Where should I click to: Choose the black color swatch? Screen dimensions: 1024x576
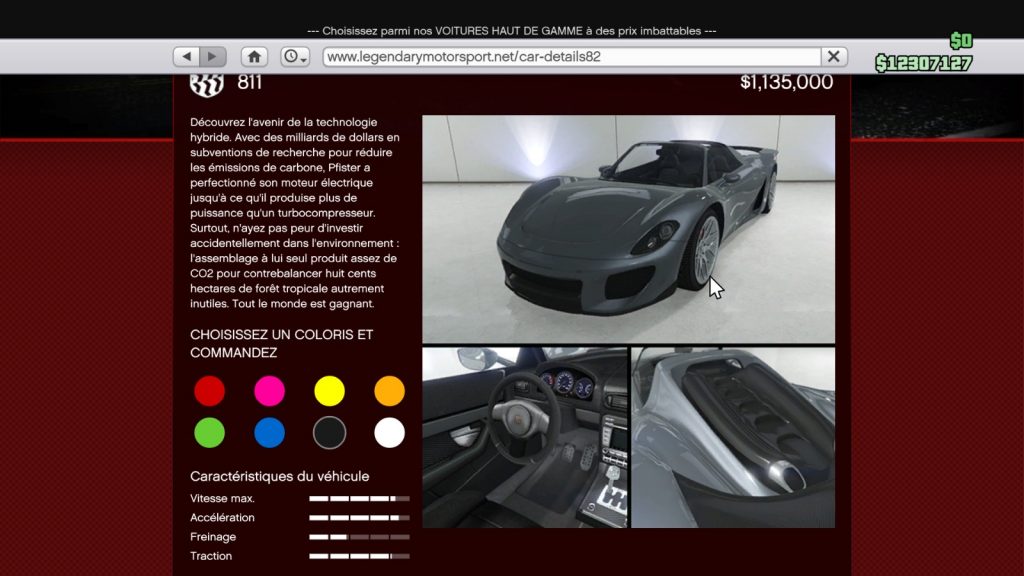[330, 433]
